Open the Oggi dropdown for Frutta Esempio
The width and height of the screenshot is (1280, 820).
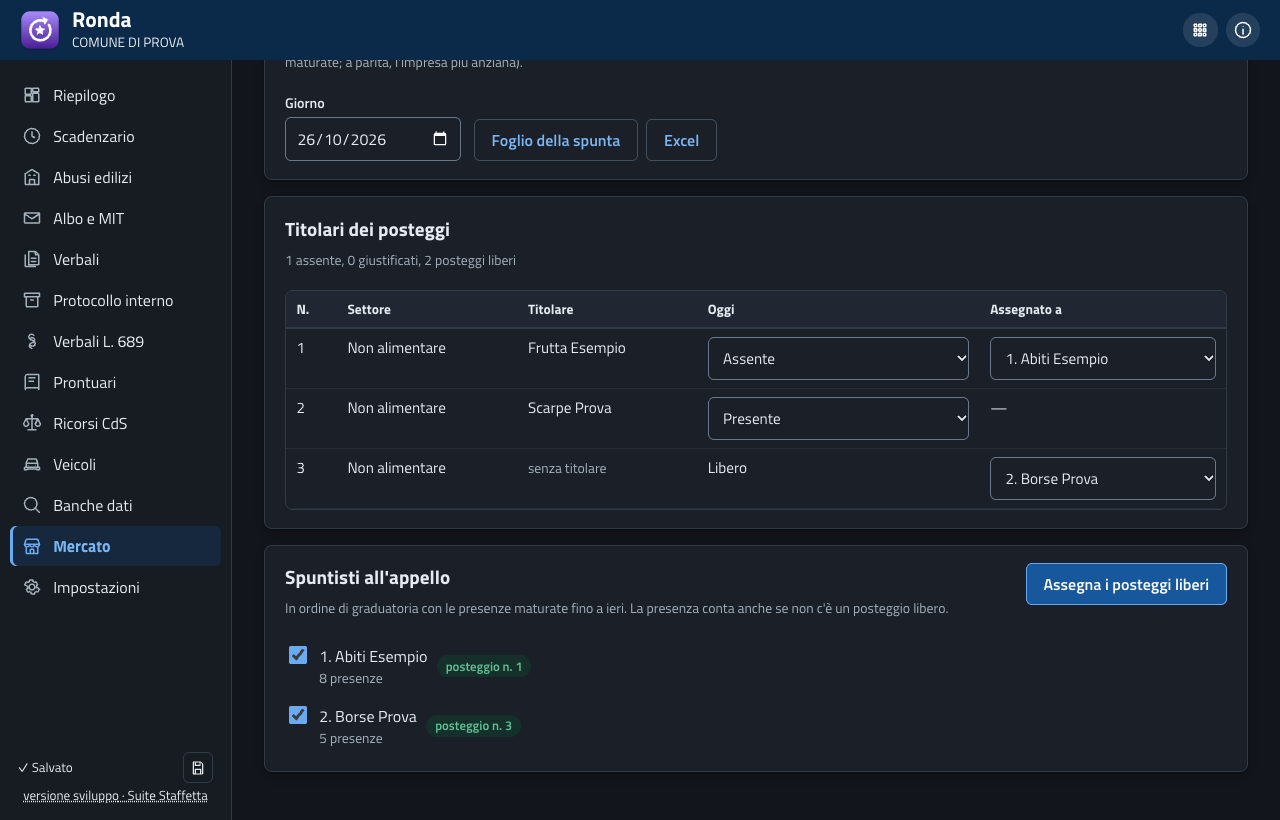(838, 359)
